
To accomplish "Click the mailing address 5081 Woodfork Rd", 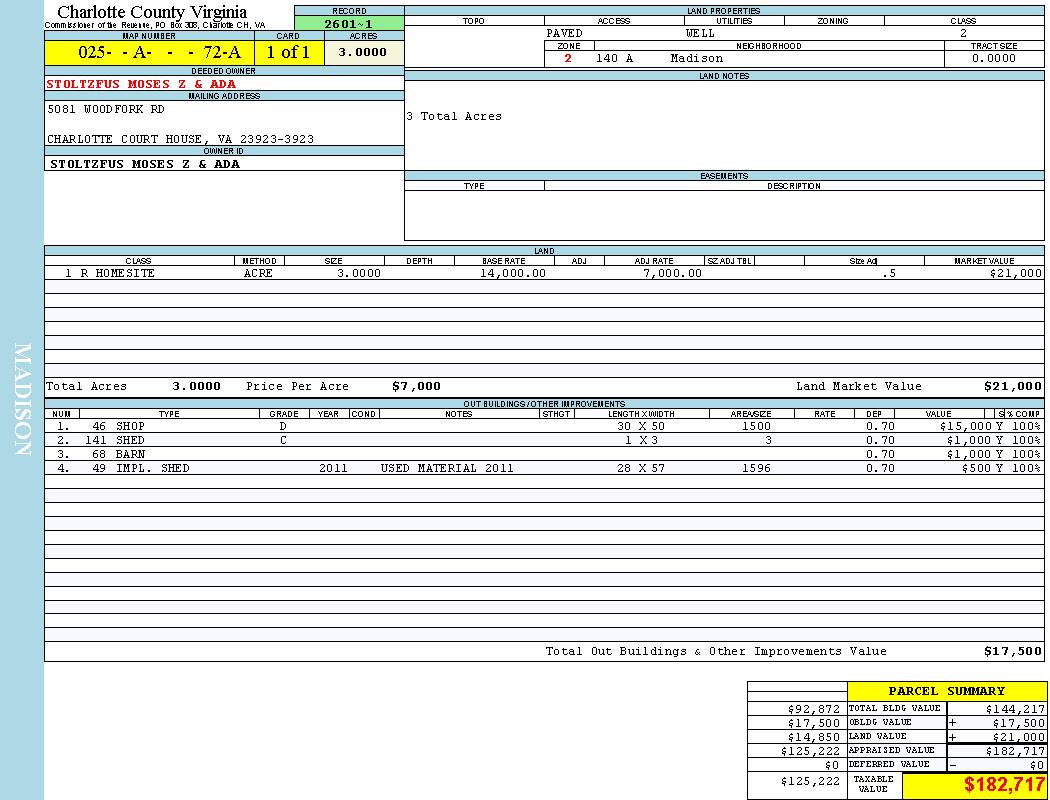I will pyautogui.click(x=106, y=110).
